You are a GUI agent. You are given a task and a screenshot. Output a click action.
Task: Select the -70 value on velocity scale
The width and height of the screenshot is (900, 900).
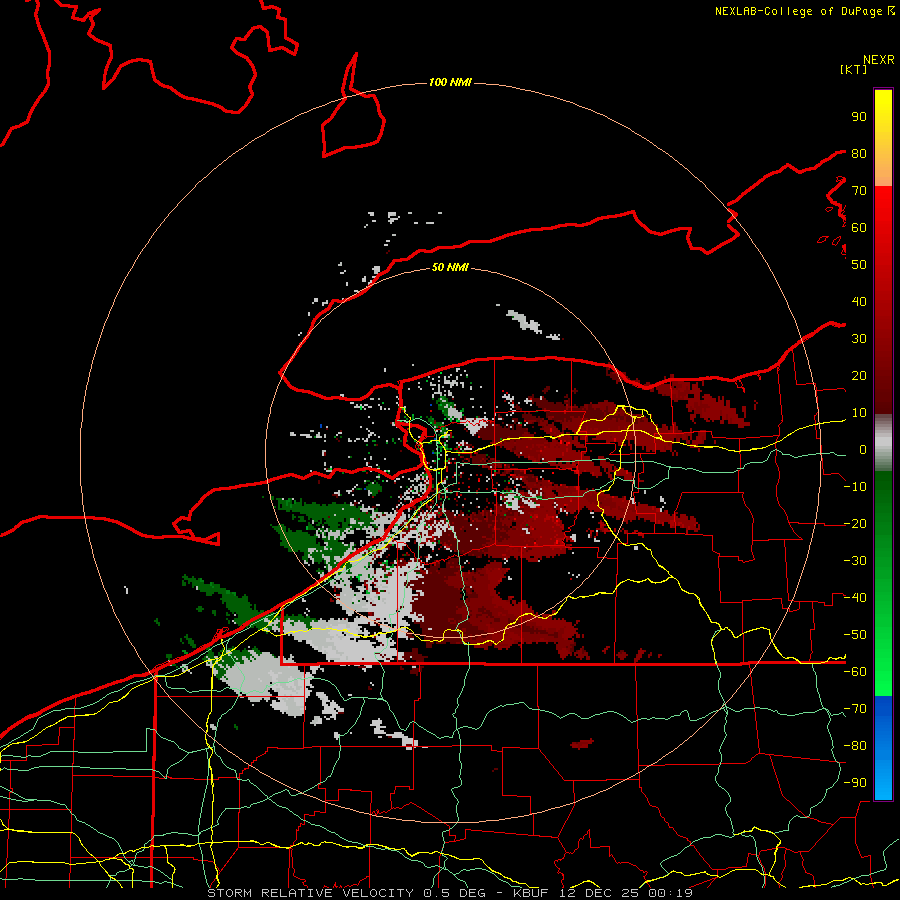(855, 709)
